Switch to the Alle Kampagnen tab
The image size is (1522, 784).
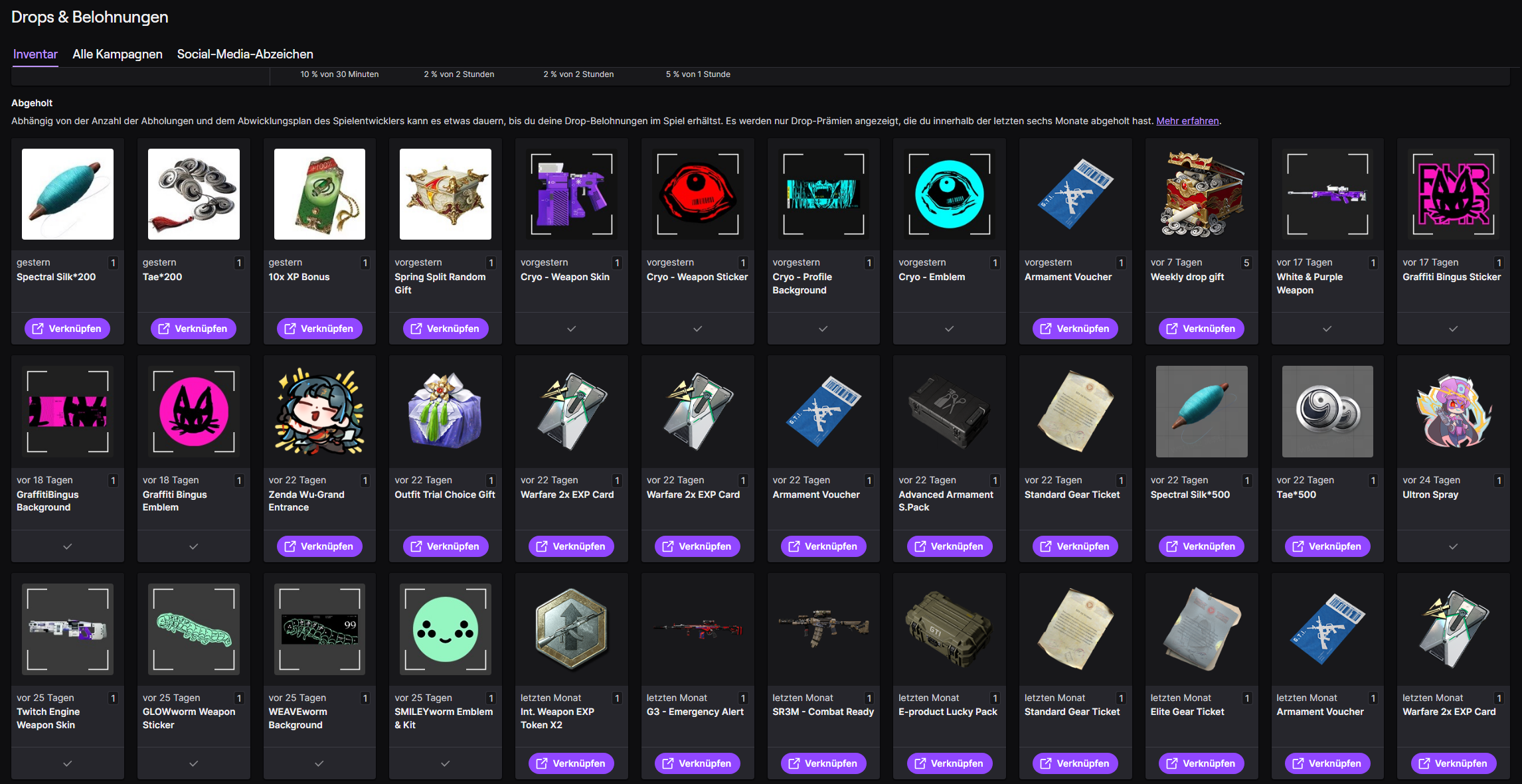pyautogui.click(x=118, y=54)
